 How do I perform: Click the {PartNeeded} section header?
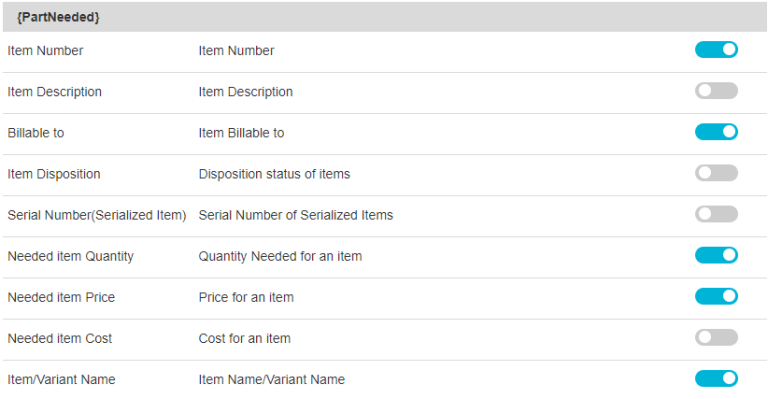click(x=58, y=17)
